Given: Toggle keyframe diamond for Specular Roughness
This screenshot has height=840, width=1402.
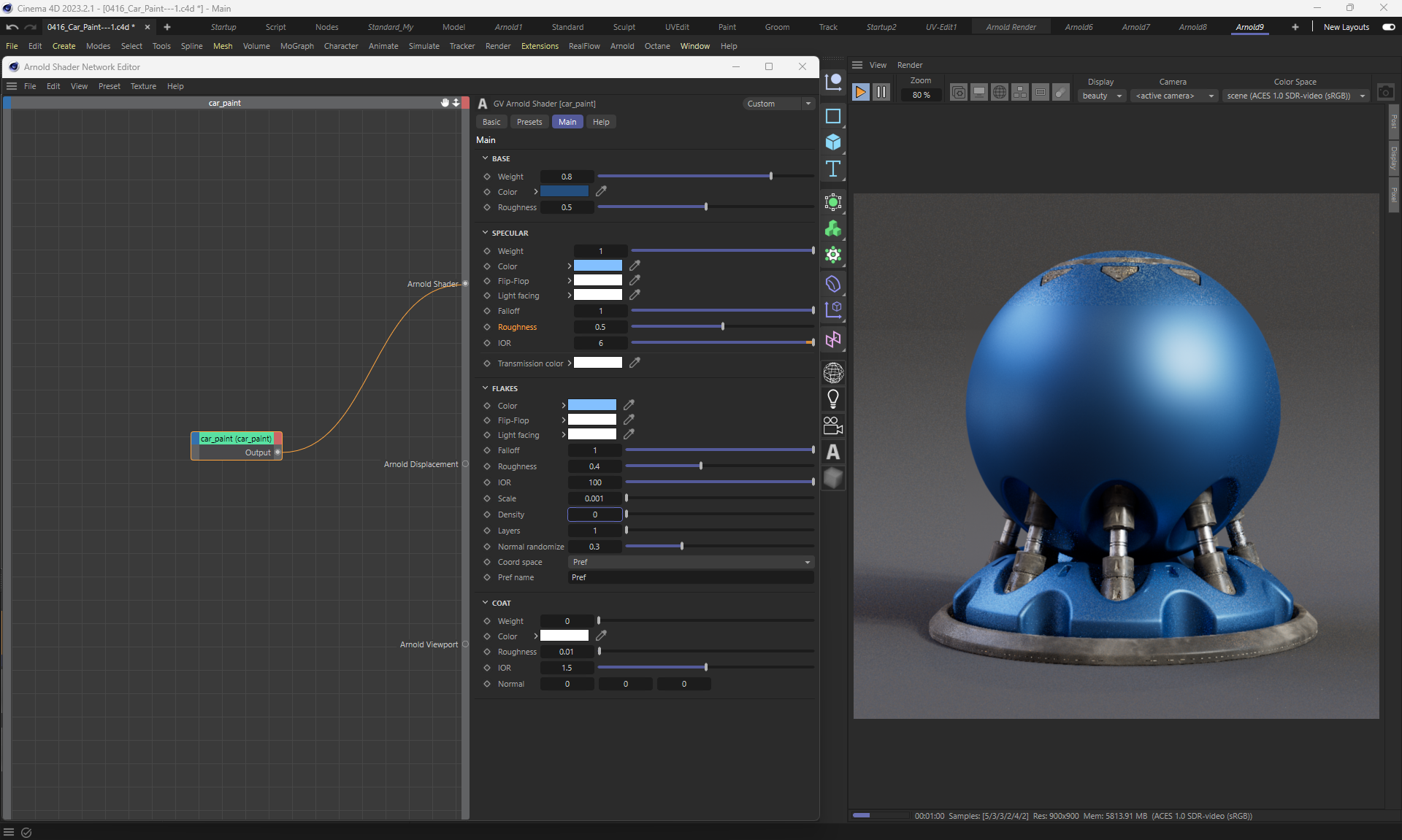Looking at the screenshot, I should (487, 327).
